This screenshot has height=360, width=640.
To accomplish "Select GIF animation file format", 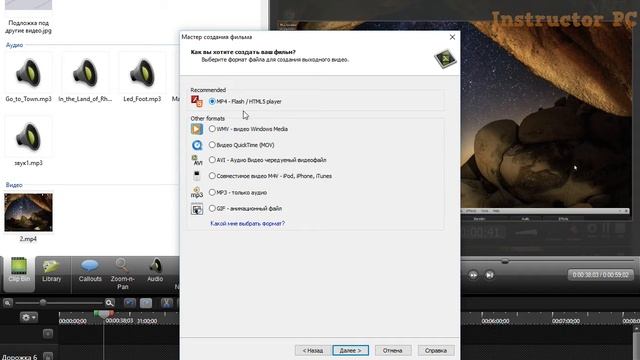I will 212,208.
